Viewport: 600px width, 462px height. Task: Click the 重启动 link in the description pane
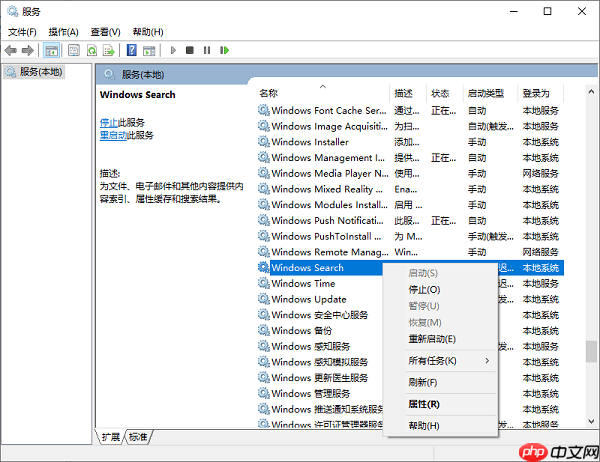pyautogui.click(x=111, y=135)
